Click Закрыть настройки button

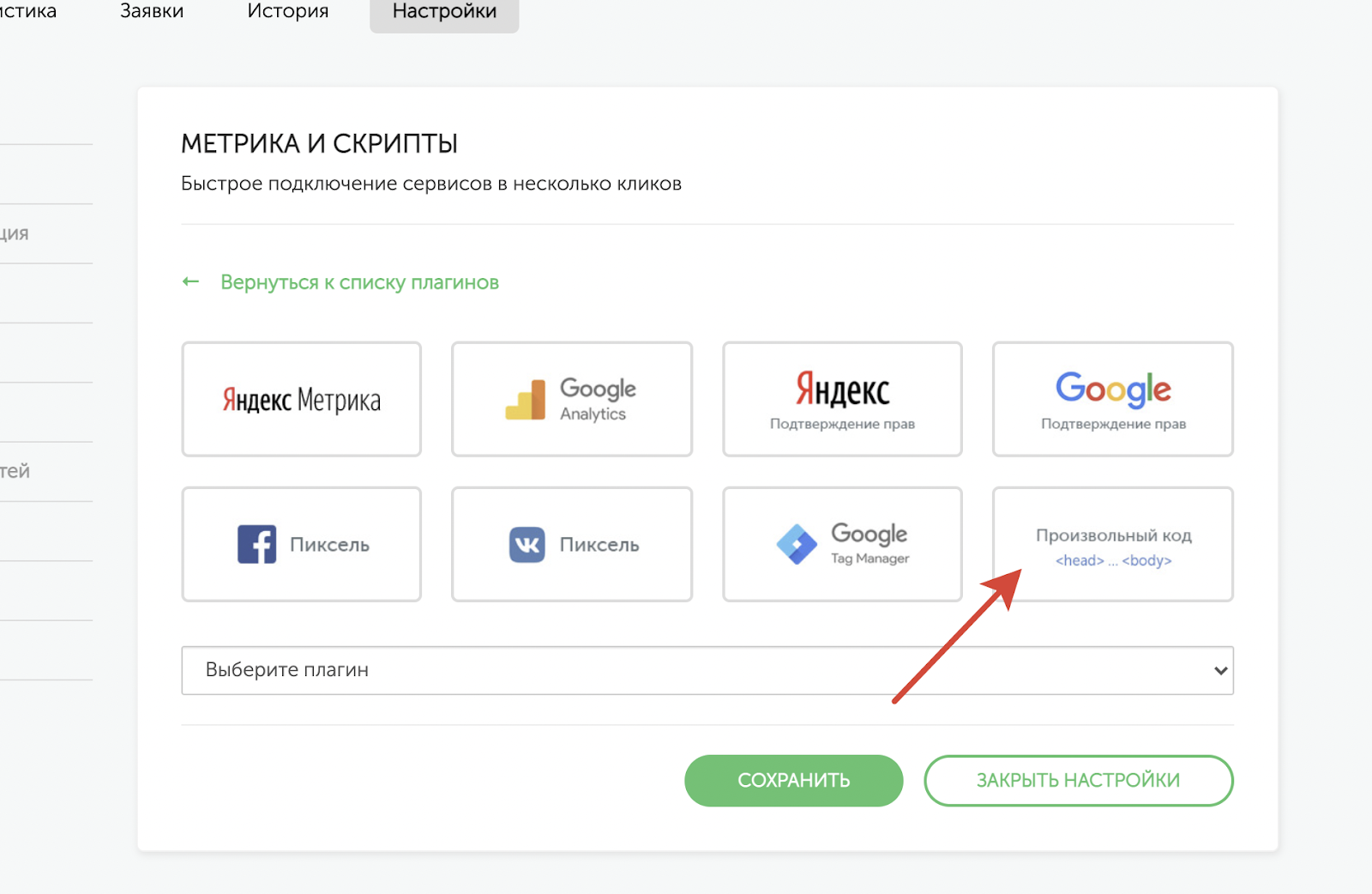point(1078,781)
